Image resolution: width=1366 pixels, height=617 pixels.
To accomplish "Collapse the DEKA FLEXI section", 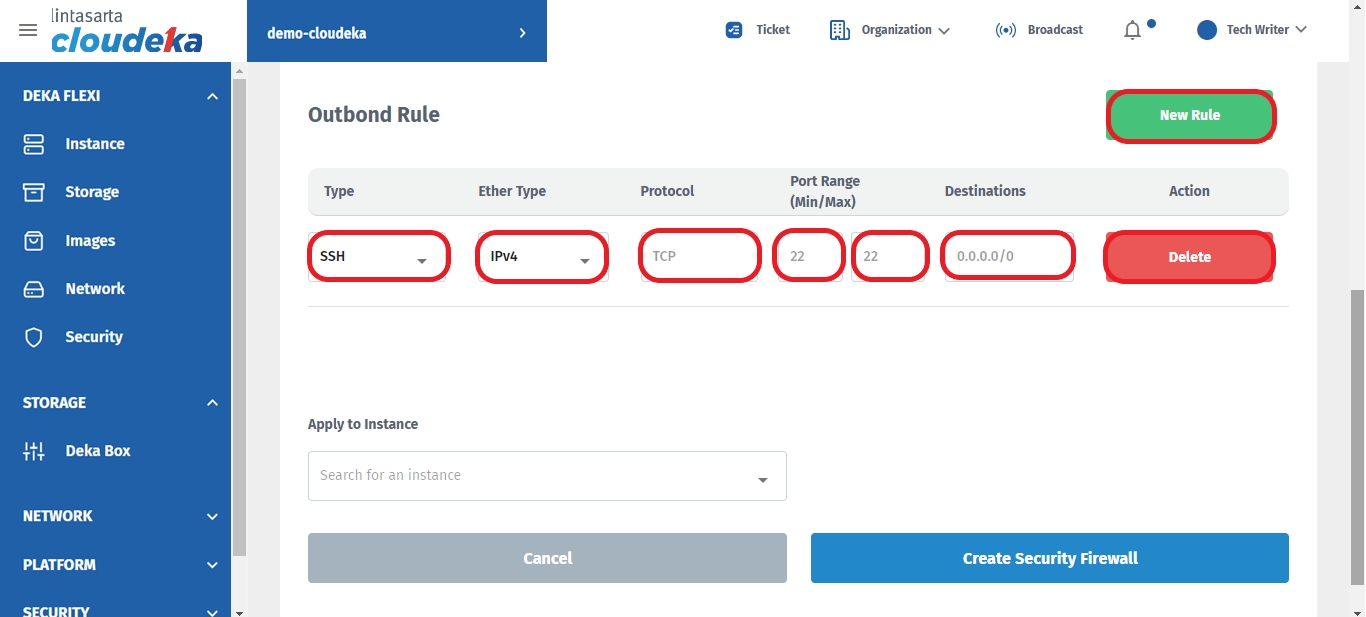I will tap(212, 96).
